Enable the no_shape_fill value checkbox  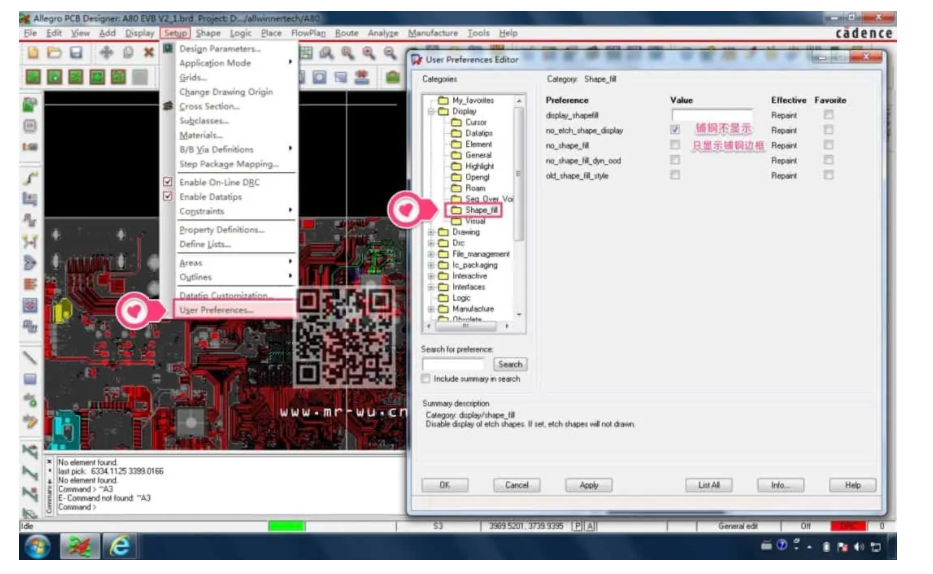pyautogui.click(x=675, y=145)
